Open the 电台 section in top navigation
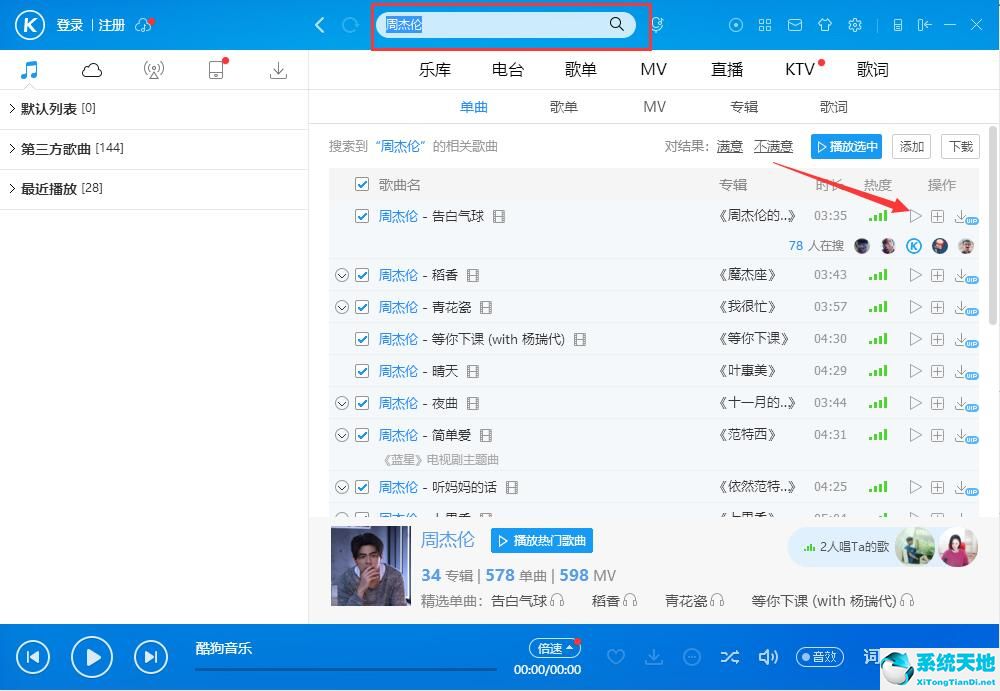The height and width of the screenshot is (691, 1000). pos(508,69)
